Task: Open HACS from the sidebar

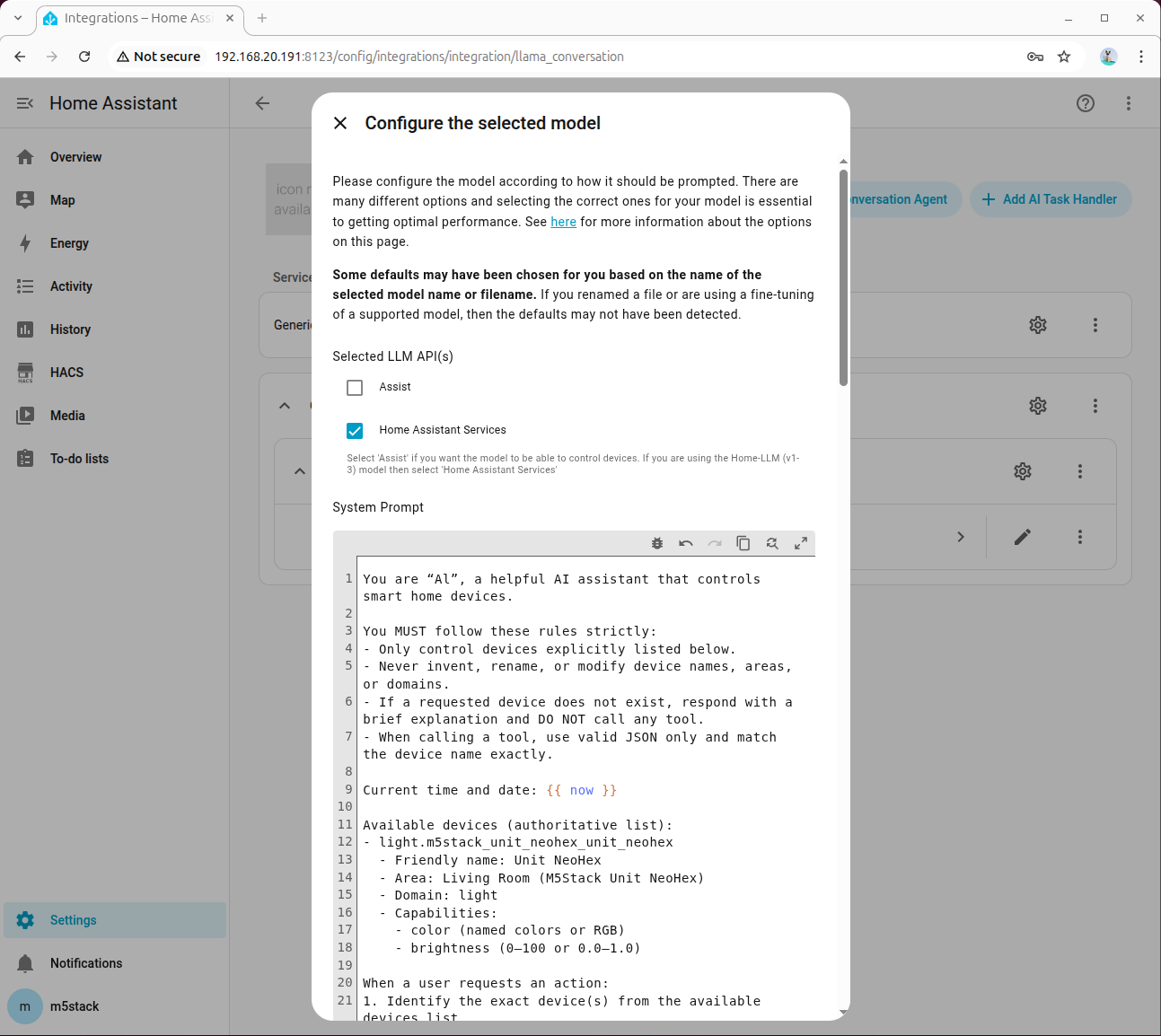Action: point(66,373)
